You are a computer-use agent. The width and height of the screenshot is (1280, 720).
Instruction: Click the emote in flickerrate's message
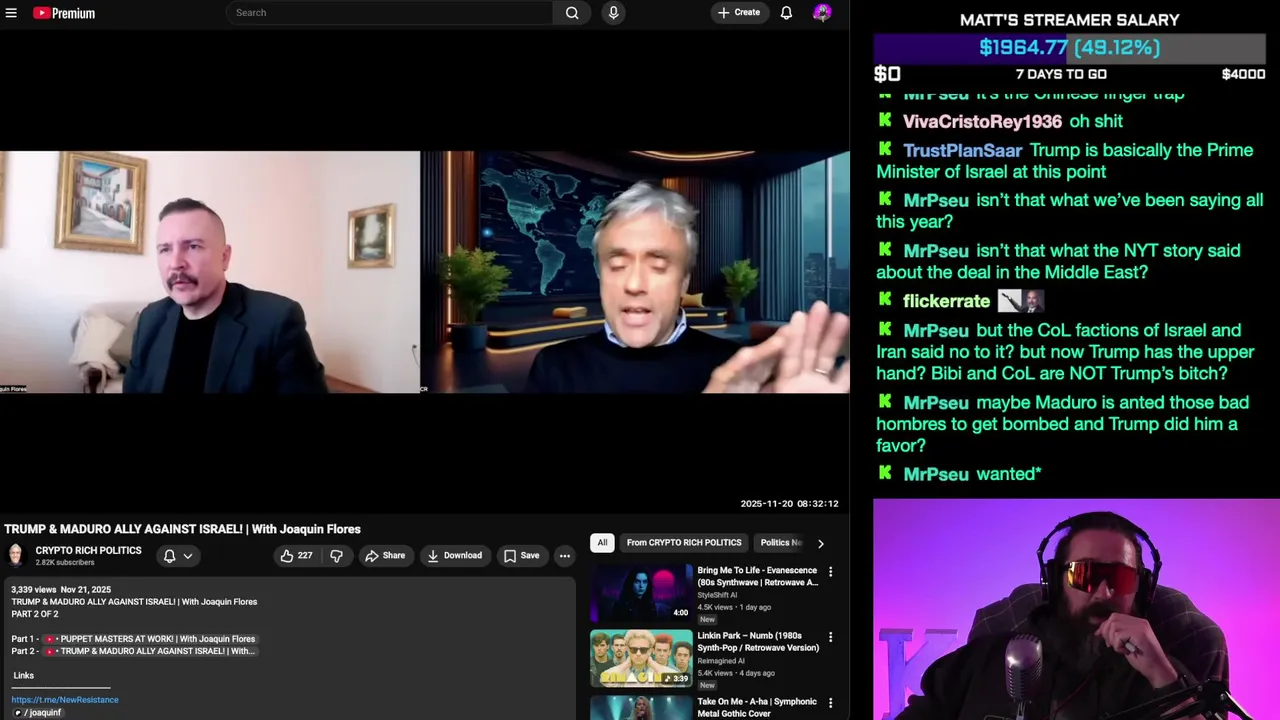(x=1020, y=301)
